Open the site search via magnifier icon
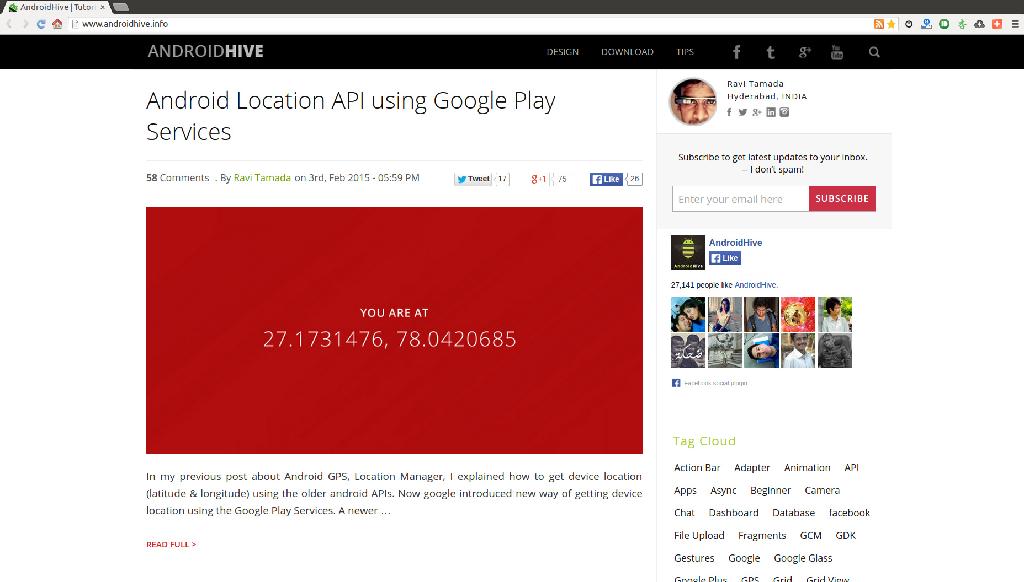This screenshot has height=582, width=1024. coord(875,51)
